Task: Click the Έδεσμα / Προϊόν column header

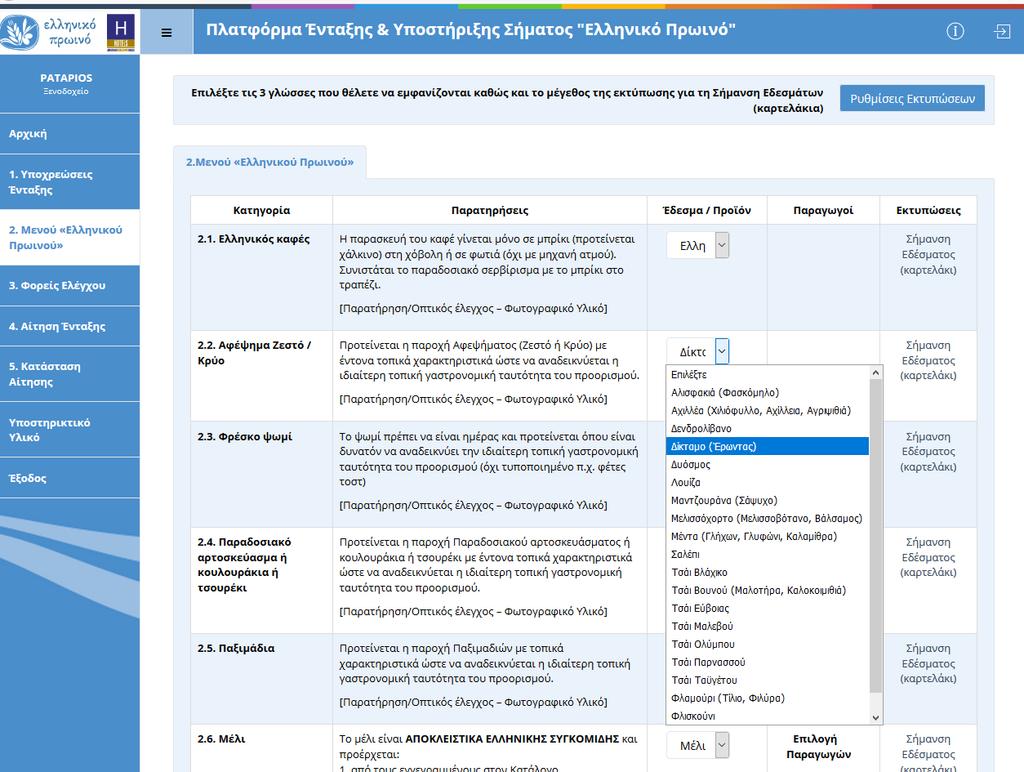Action: click(x=707, y=210)
